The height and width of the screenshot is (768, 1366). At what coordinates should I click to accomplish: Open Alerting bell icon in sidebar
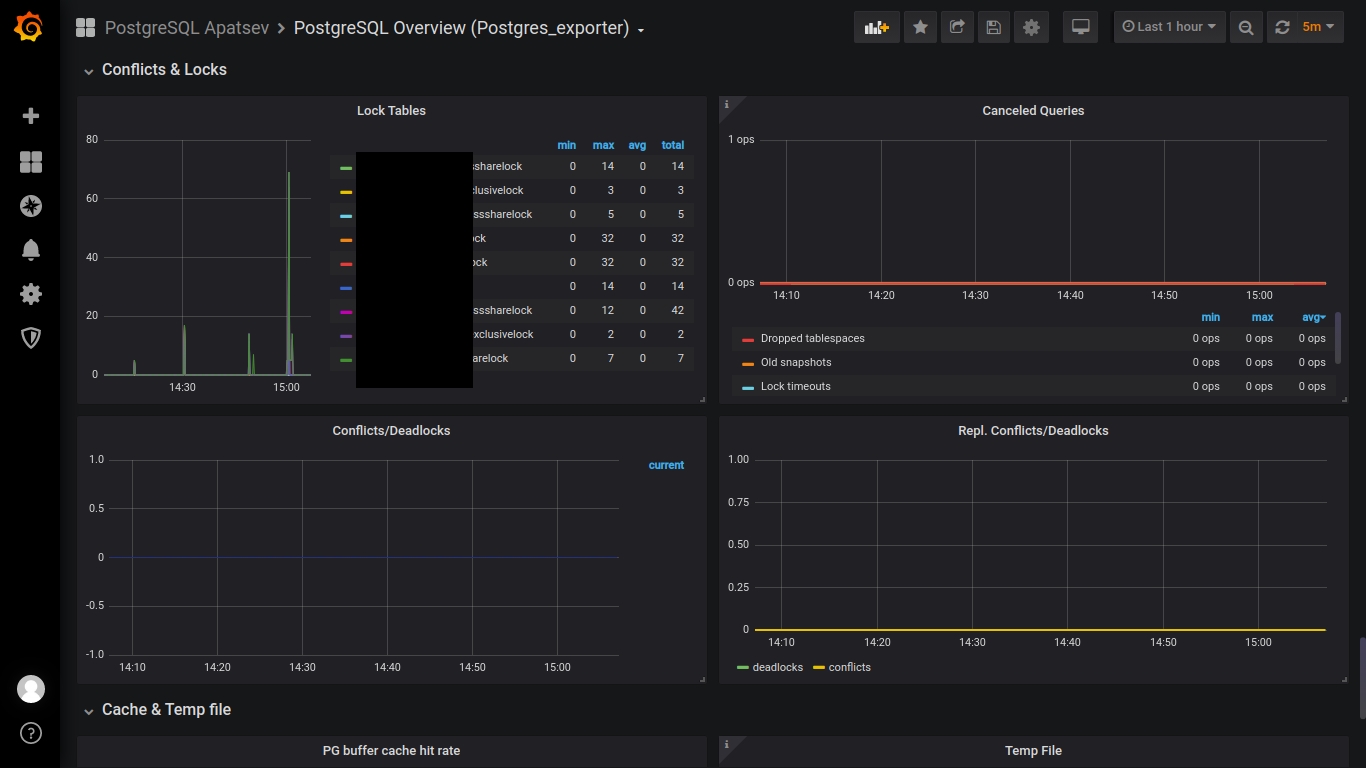pos(31,250)
